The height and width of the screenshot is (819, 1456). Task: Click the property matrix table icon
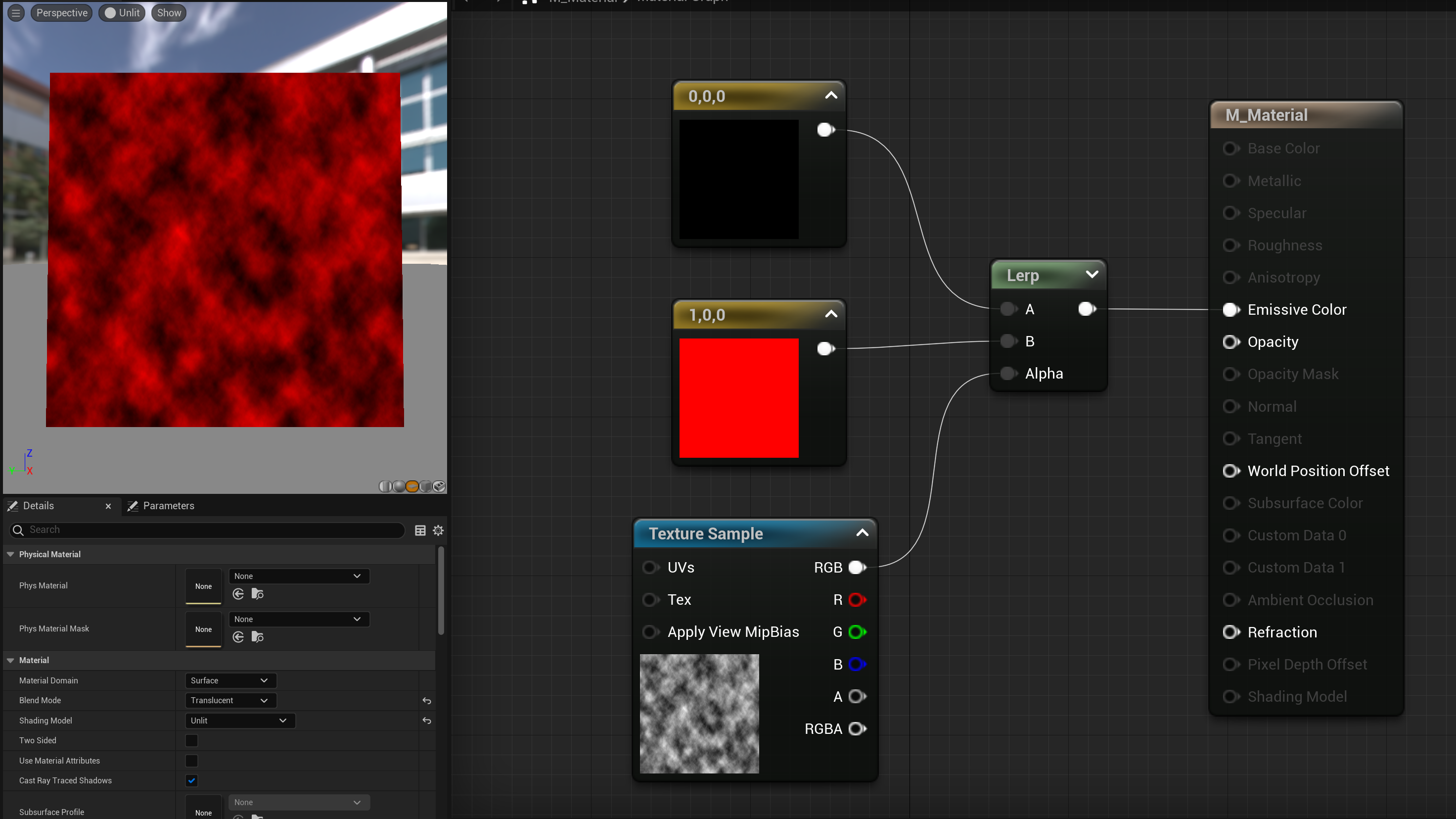click(420, 530)
